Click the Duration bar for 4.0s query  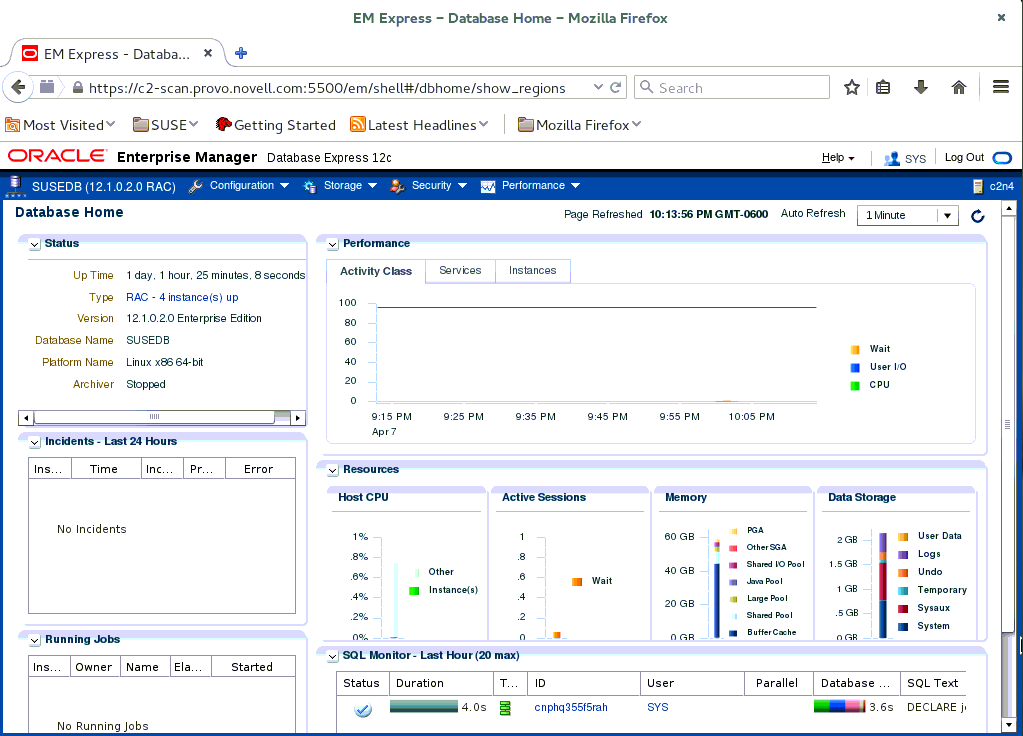click(x=424, y=707)
